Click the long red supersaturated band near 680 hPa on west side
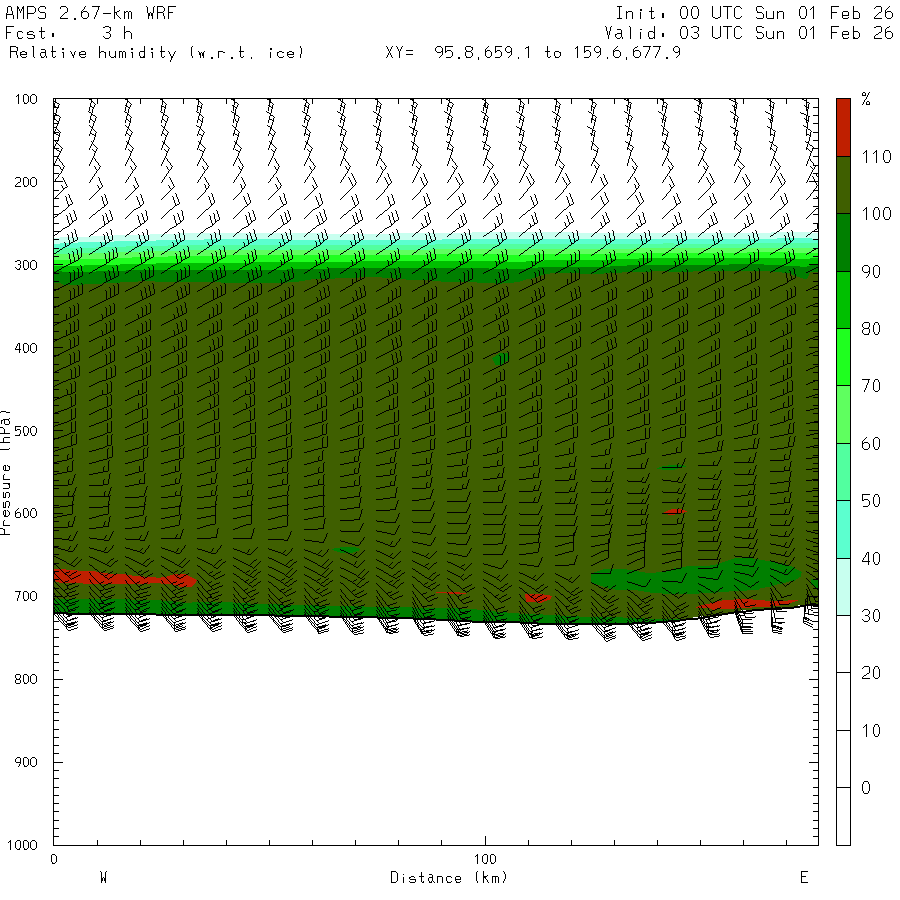900x900 pixels. click(x=123, y=578)
